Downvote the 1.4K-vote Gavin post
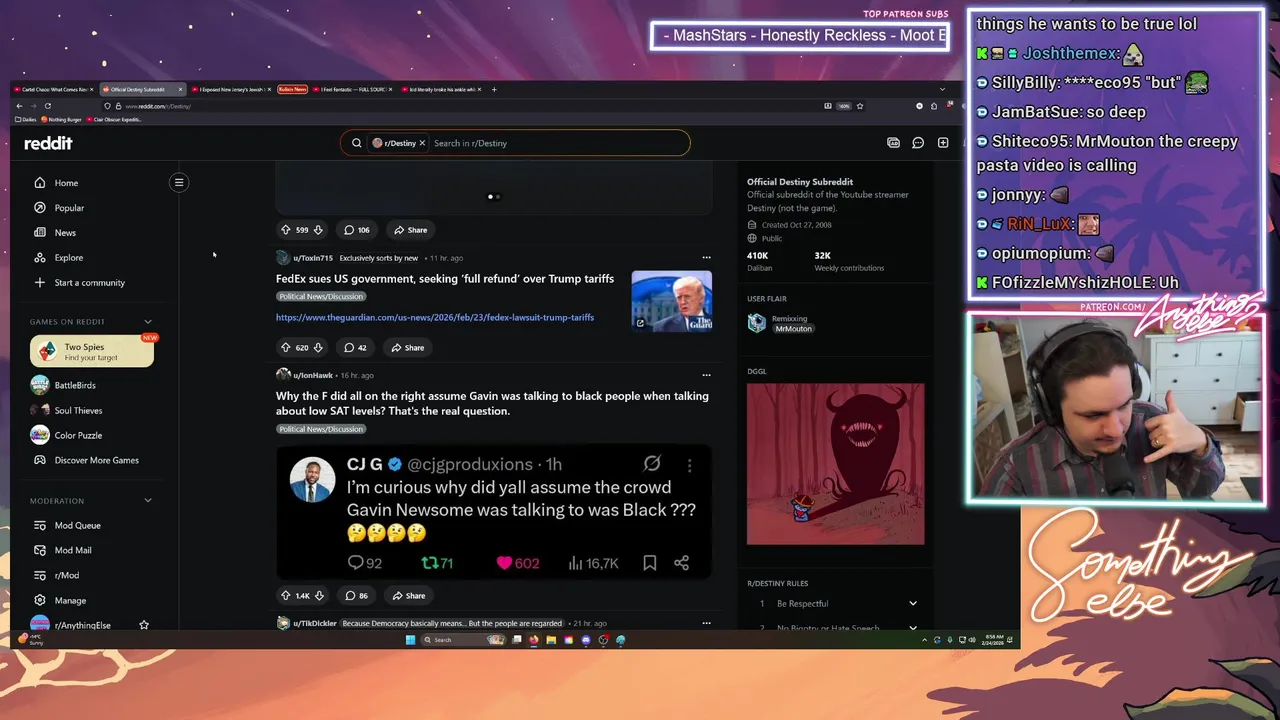1280x720 pixels. pyautogui.click(x=319, y=596)
